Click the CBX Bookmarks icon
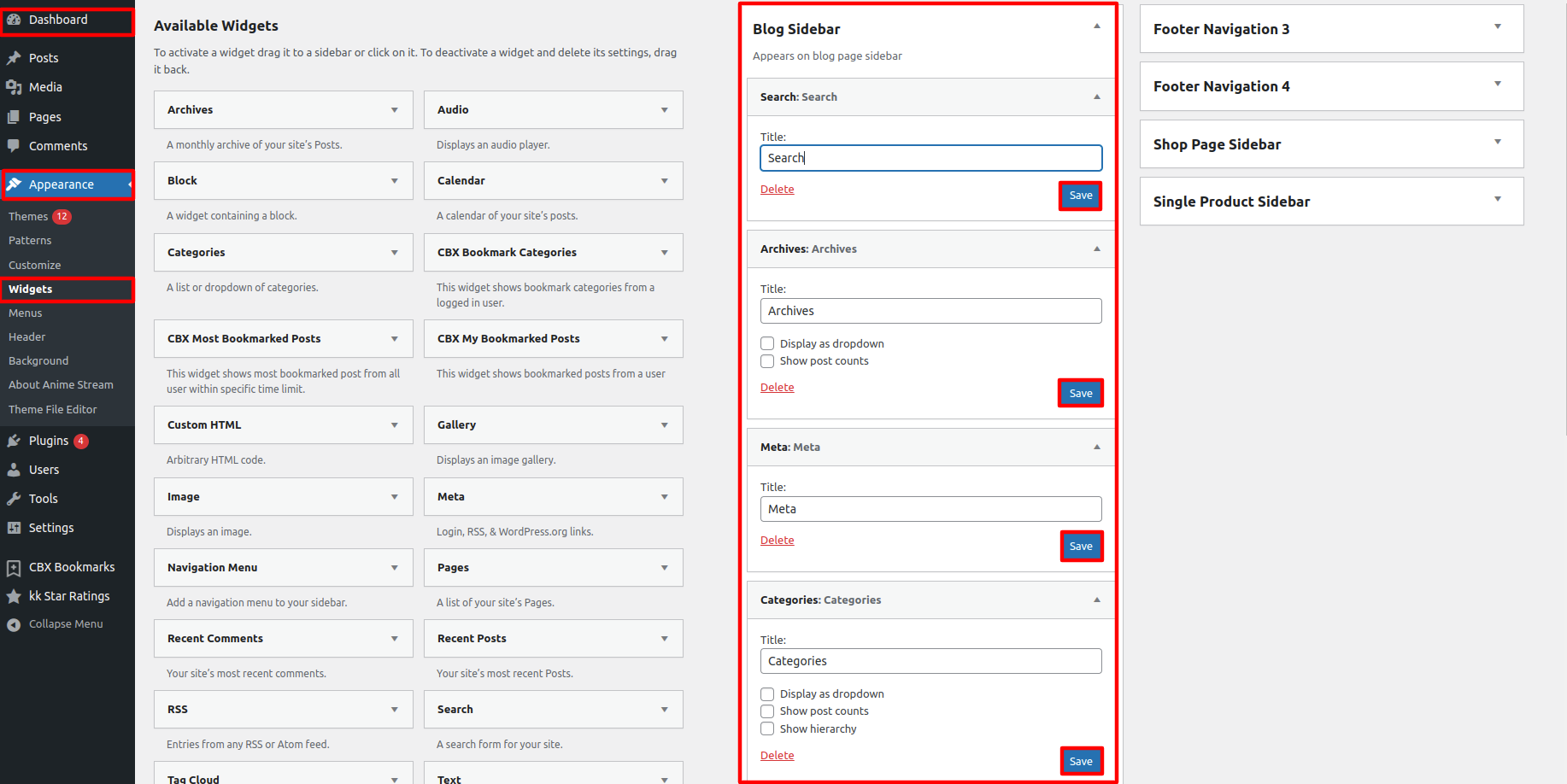Viewport: 1567px width, 784px height. (14, 567)
